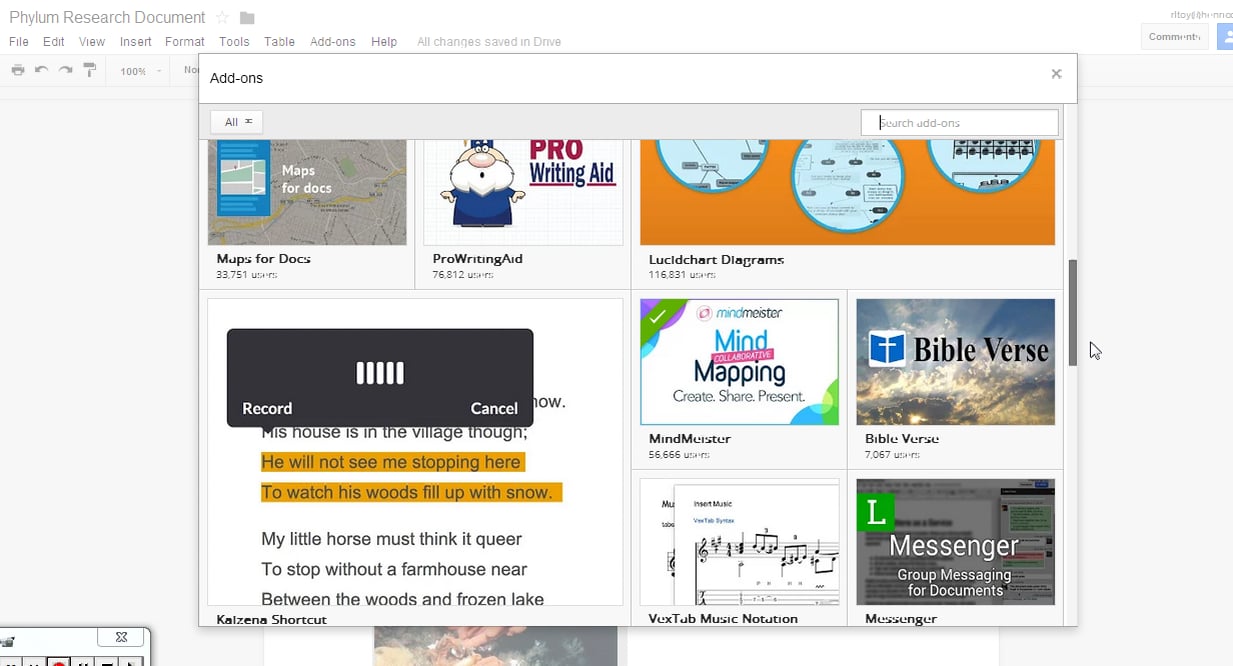The width and height of the screenshot is (1233, 666).
Task: Open the Tools menu
Action: [234, 42]
